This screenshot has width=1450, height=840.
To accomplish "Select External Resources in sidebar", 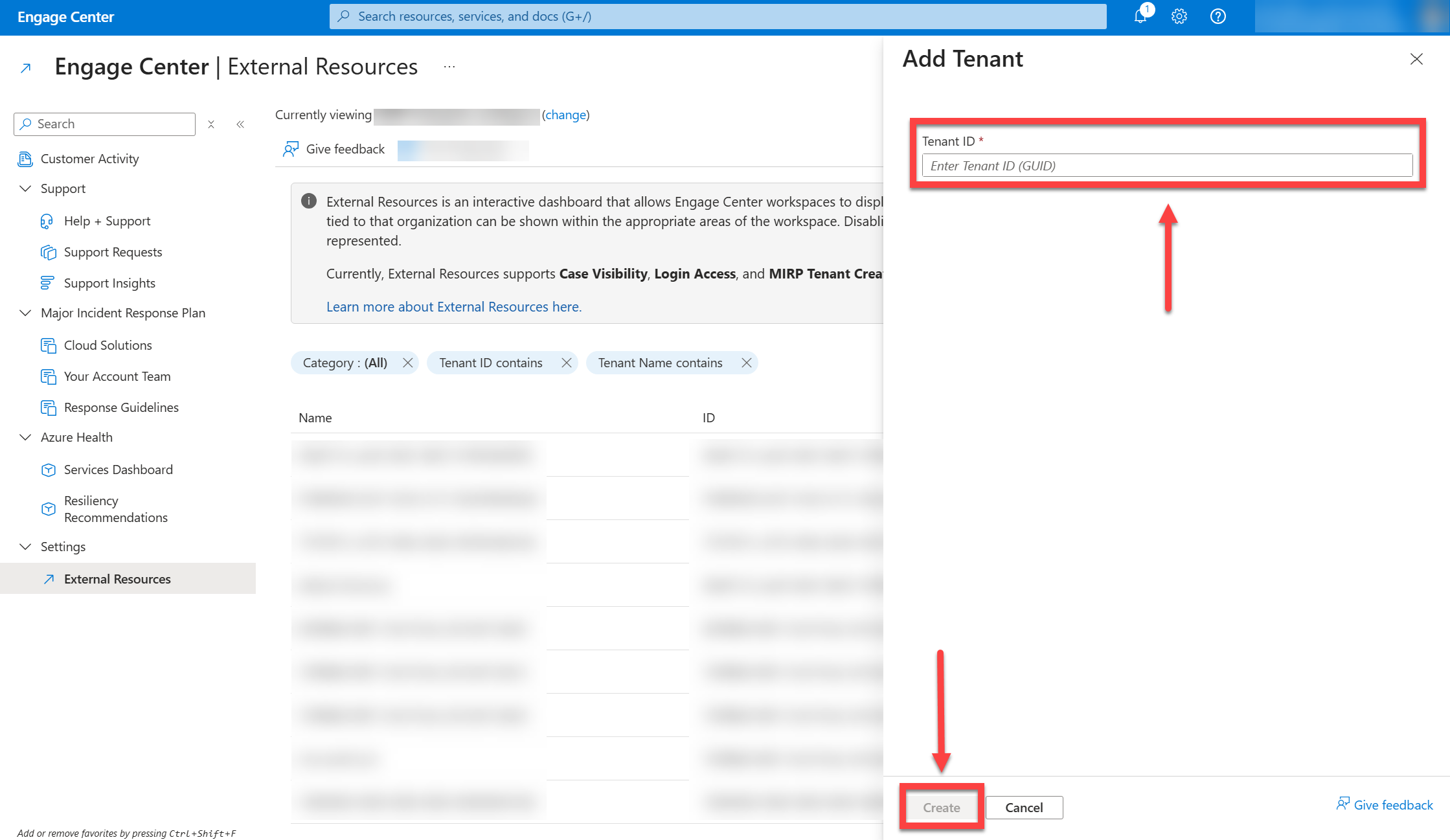I will click(128, 579).
